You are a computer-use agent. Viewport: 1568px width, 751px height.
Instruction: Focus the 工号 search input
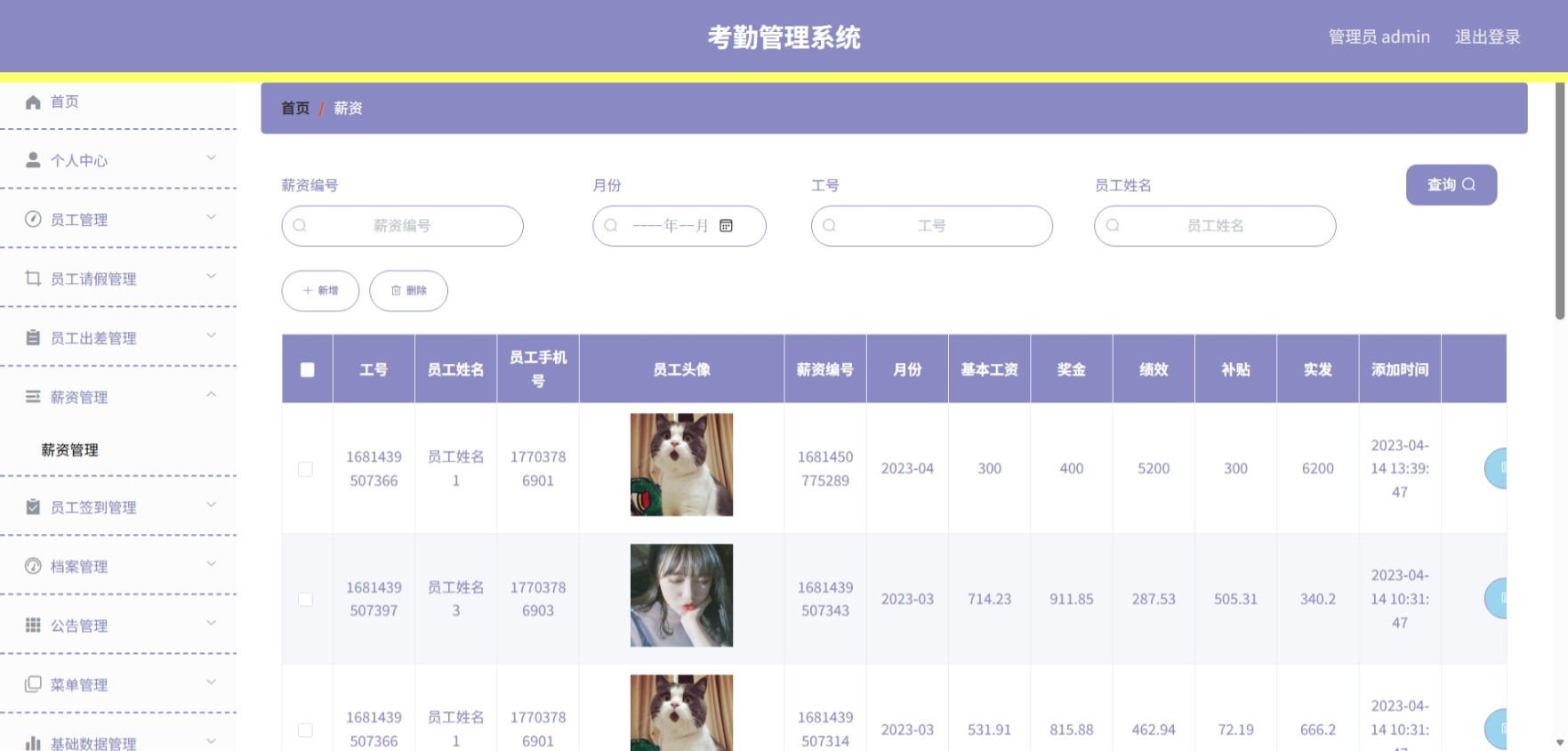[x=931, y=226]
